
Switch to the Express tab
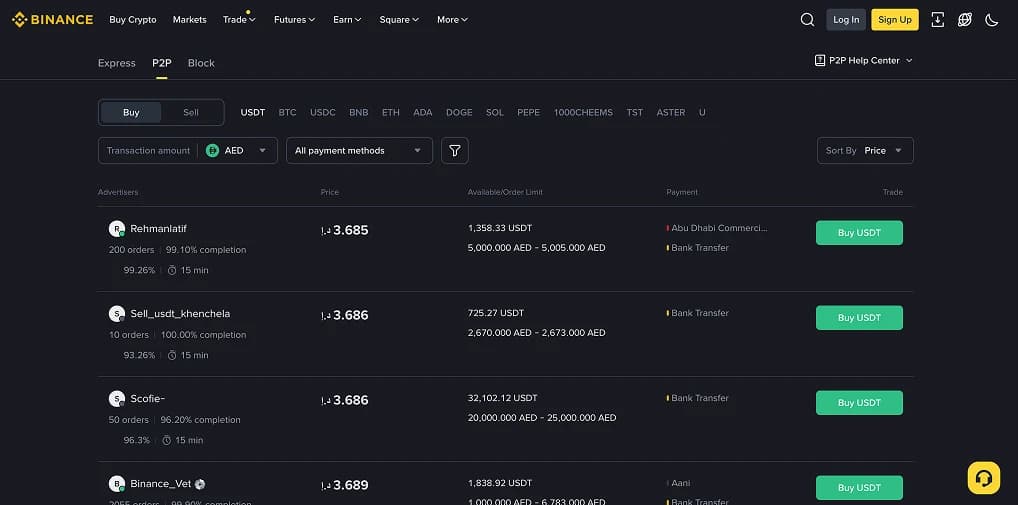[117, 63]
